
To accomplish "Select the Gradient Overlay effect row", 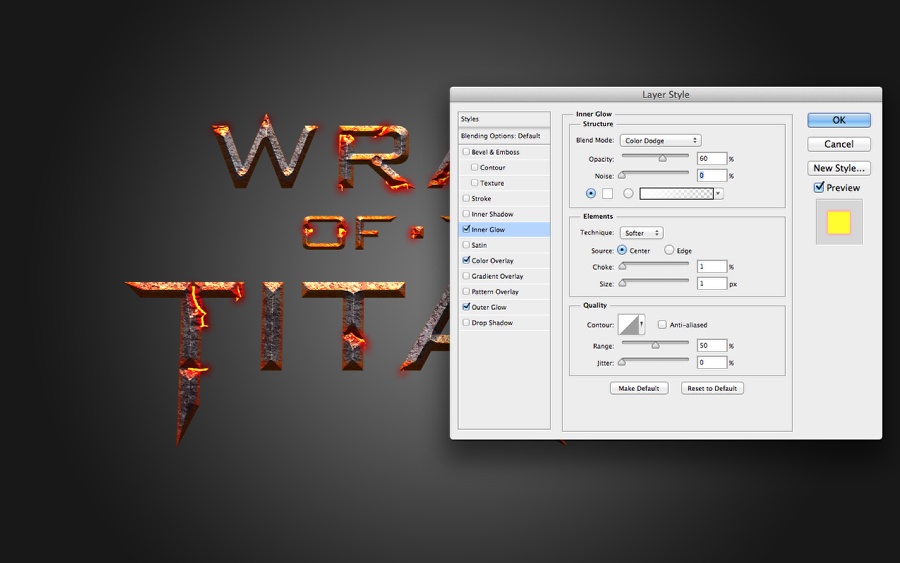I will click(504, 276).
